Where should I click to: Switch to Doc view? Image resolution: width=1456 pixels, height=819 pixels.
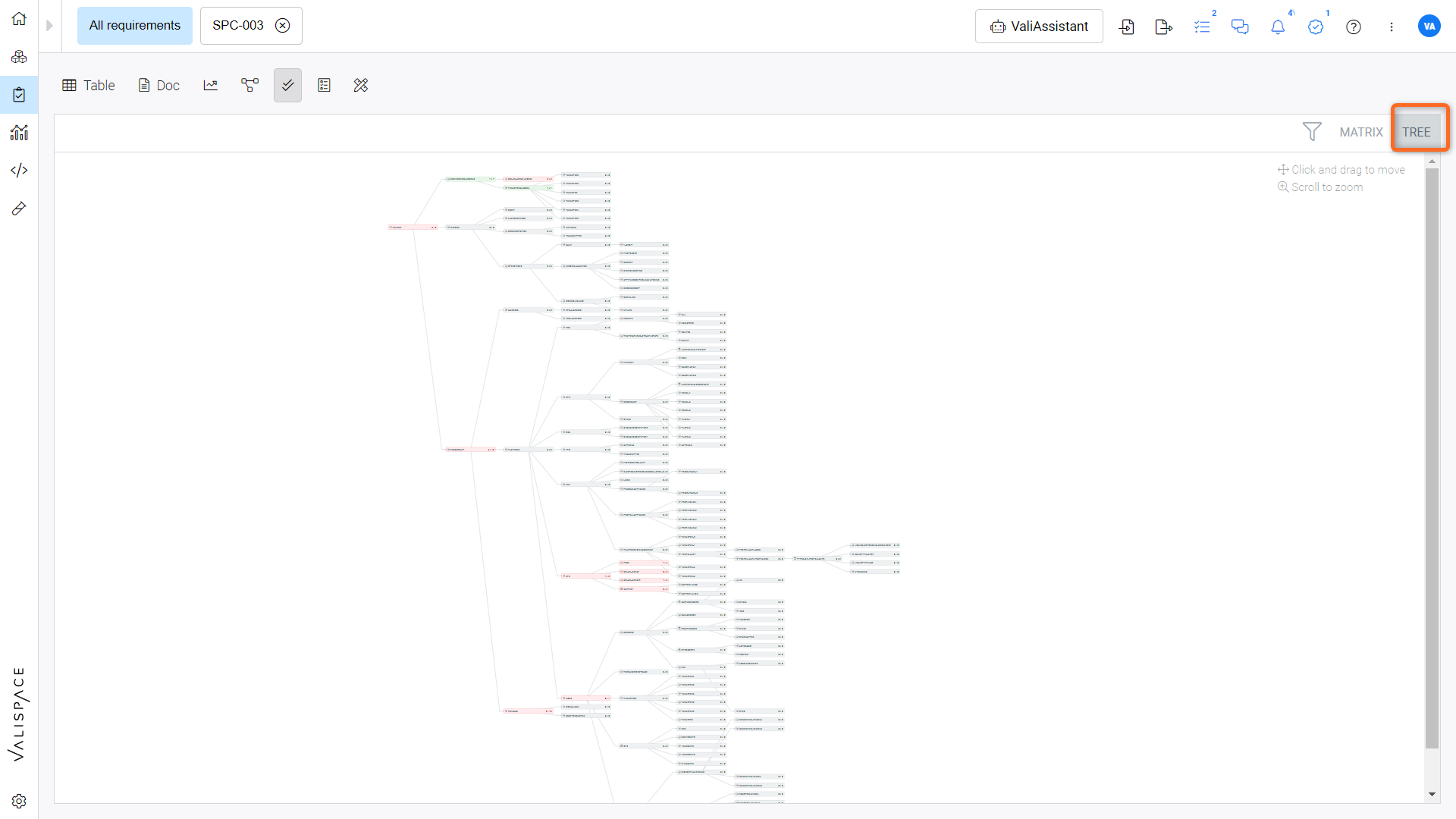tap(159, 86)
